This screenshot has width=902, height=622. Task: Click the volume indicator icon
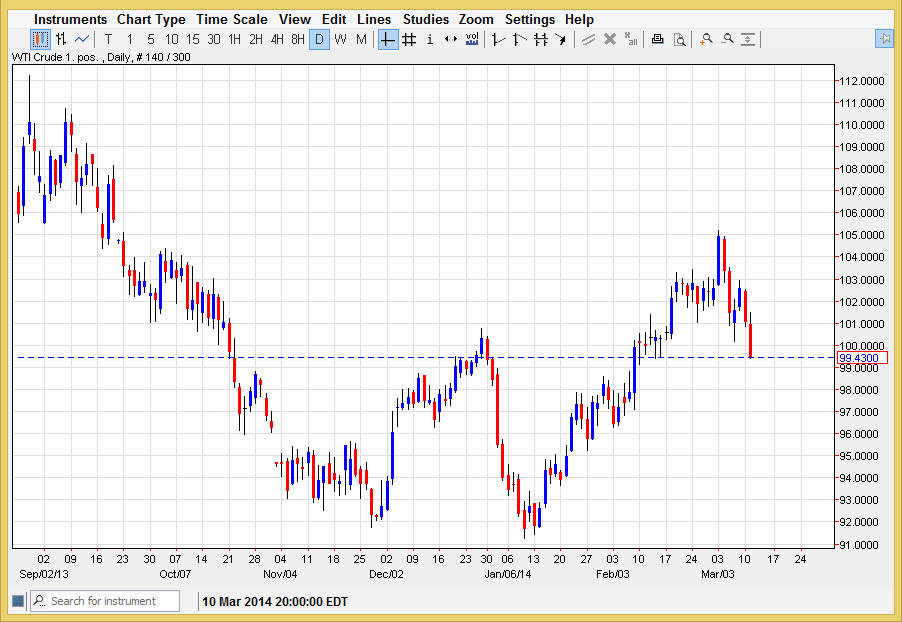pos(472,39)
